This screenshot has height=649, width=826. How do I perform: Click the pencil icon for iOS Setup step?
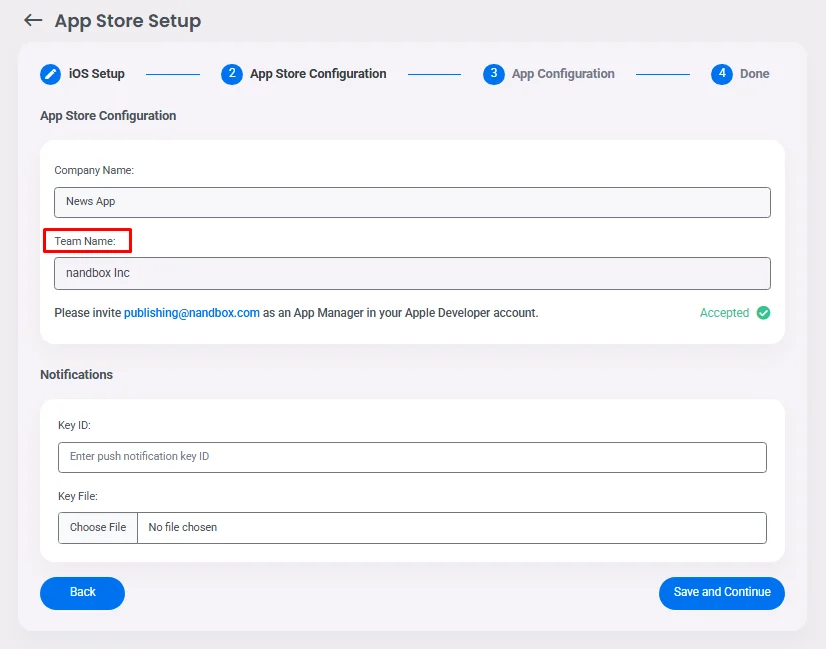(50, 74)
